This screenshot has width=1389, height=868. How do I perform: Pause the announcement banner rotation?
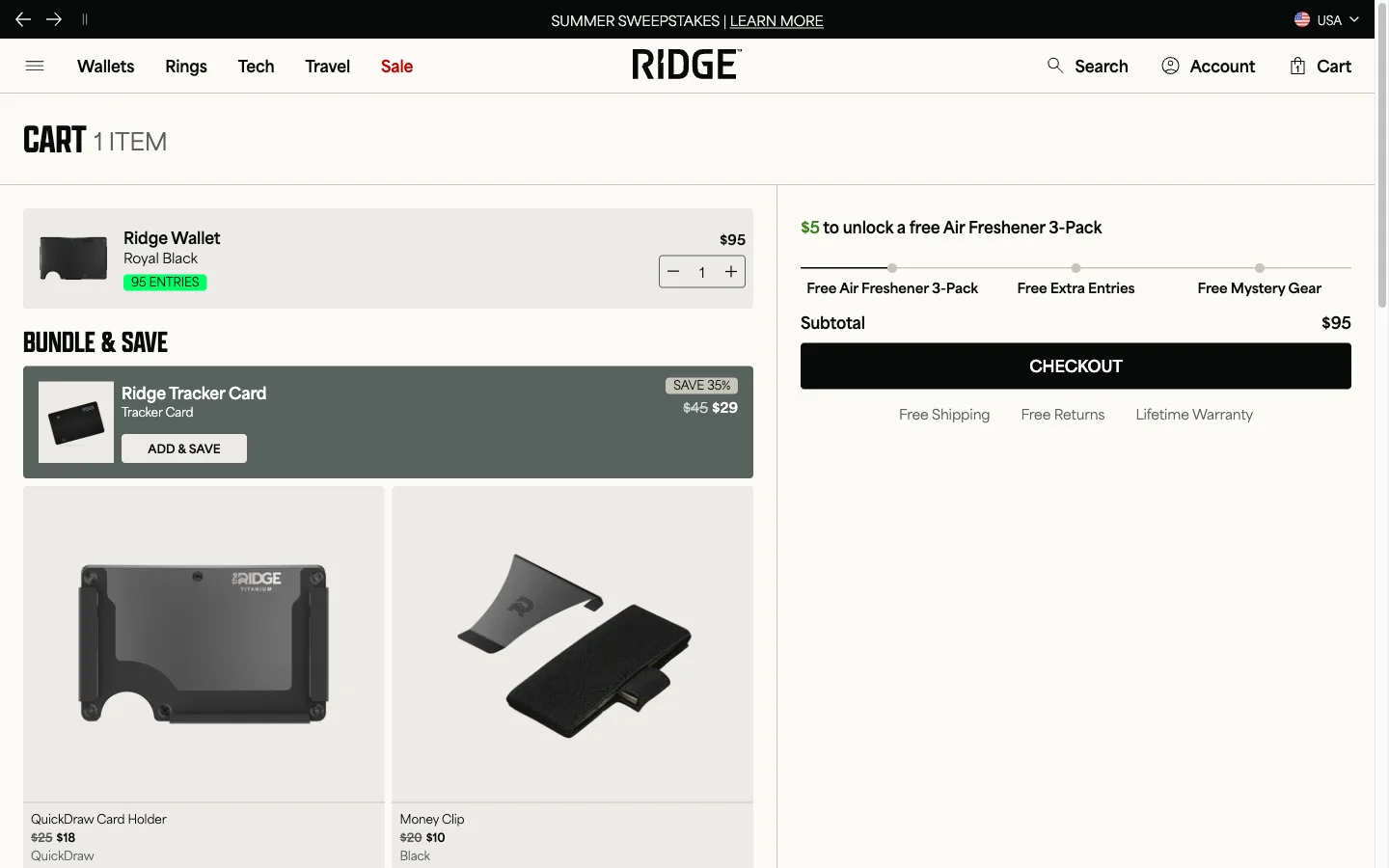pyautogui.click(x=85, y=19)
